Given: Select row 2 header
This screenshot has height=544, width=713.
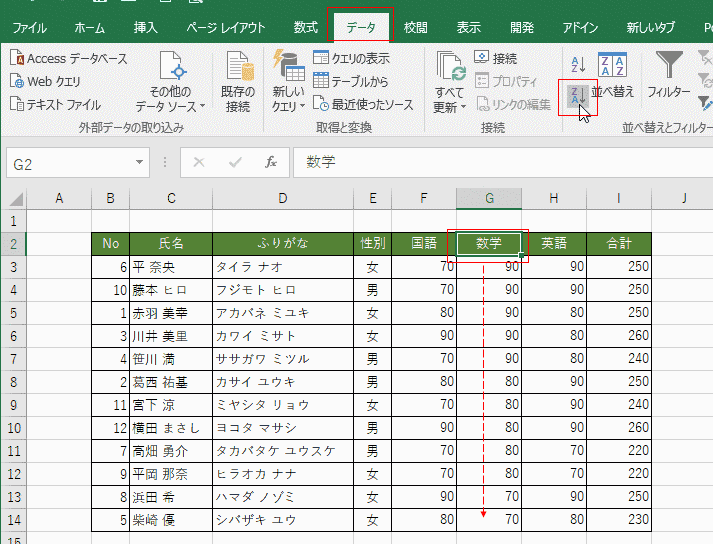Looking at the screenshot, I should click(x=14, y=244).
